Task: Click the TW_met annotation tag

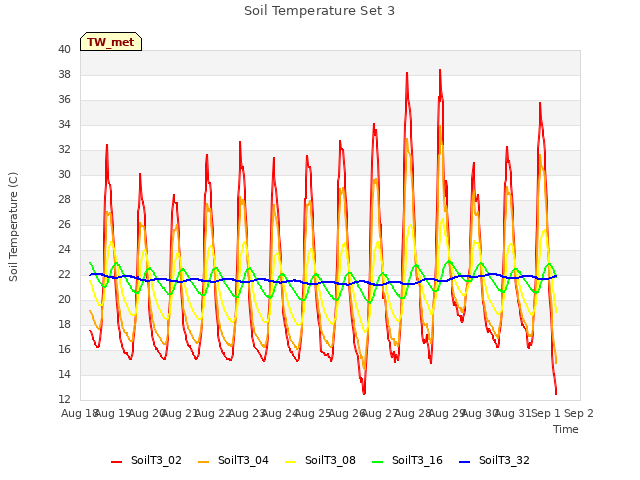Action: pos(111,42)
